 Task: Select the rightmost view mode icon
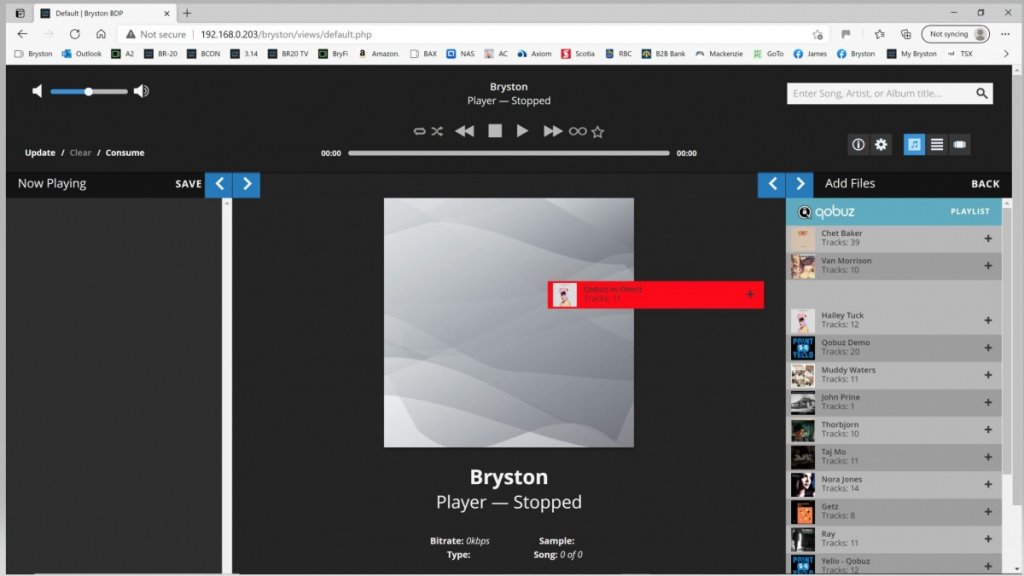point(959,144)
